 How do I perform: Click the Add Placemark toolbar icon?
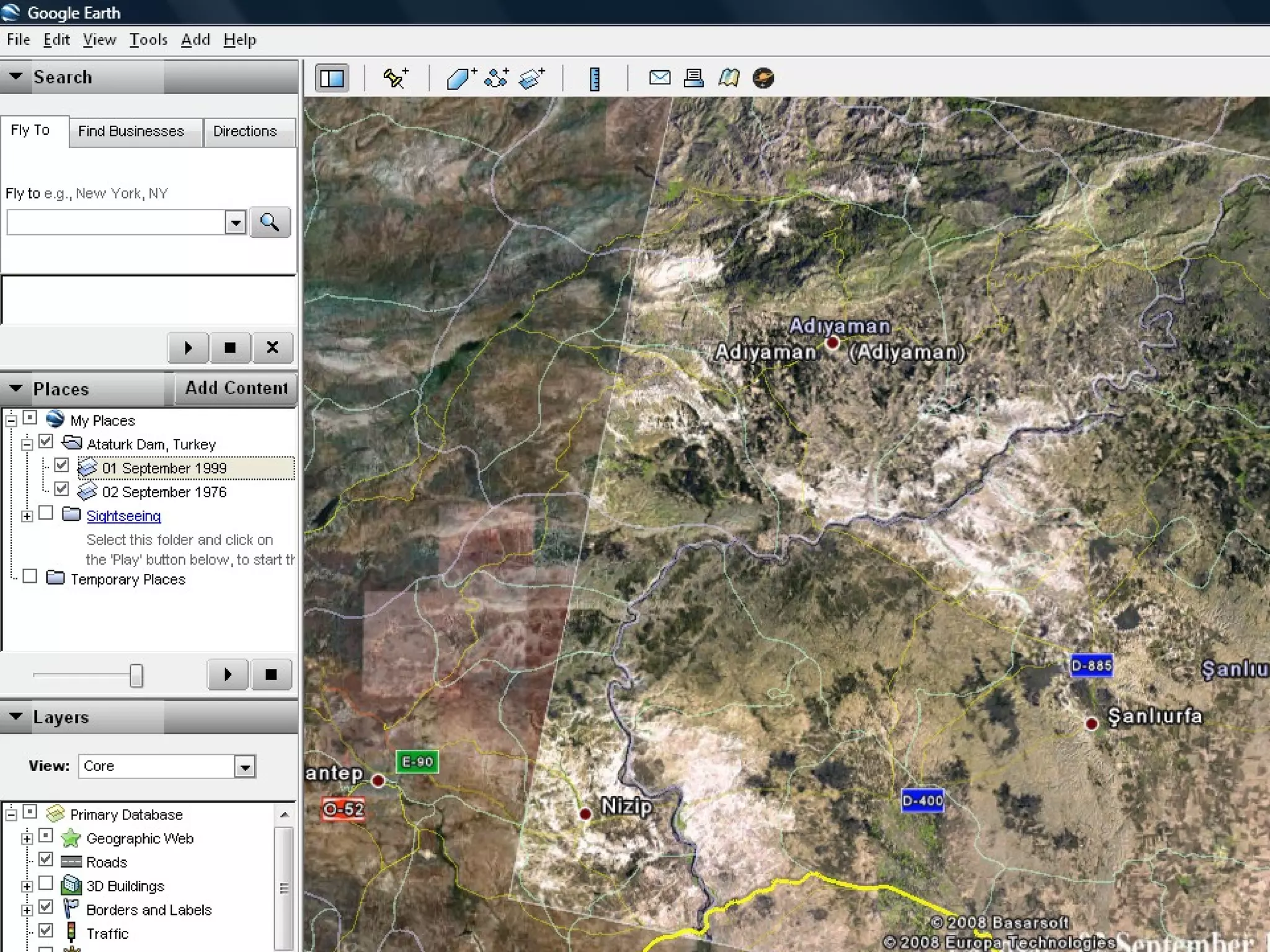pos(395,78)
